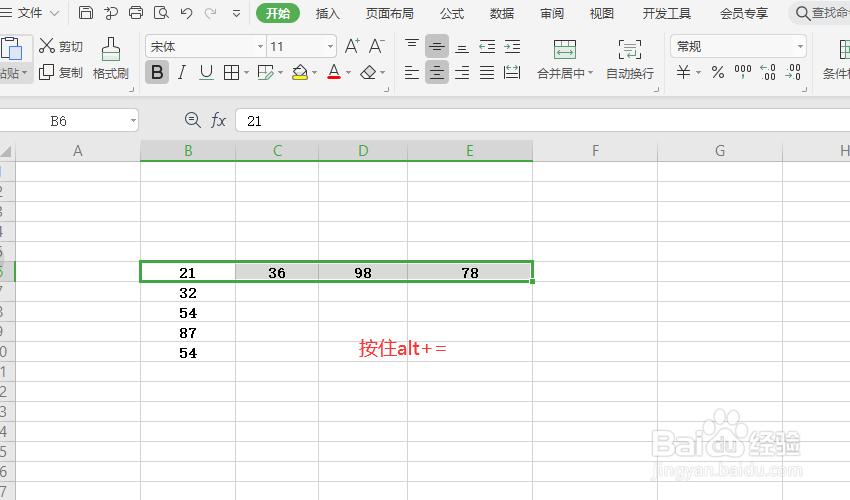Viewport: 850px width, 500px height.
Task: Select the Format Painter (格式刷)
Action: [x=111, y=59]
